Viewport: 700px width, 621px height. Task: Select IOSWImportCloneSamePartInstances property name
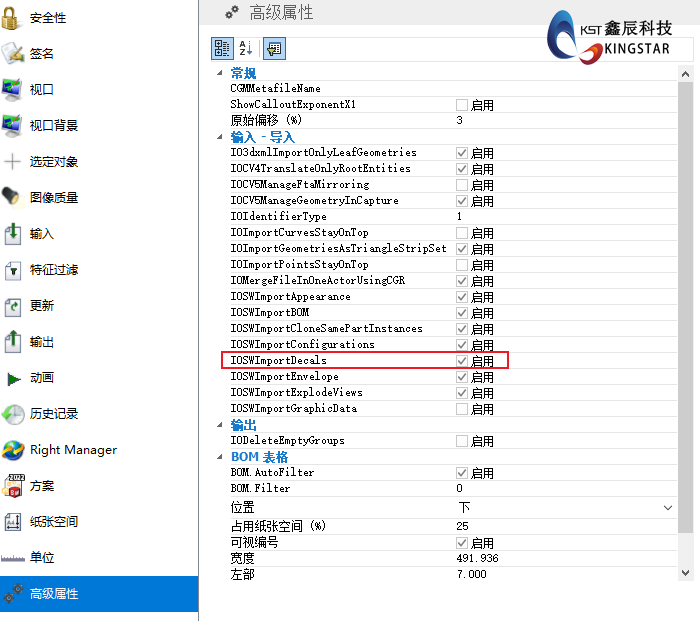pos(326,329)
